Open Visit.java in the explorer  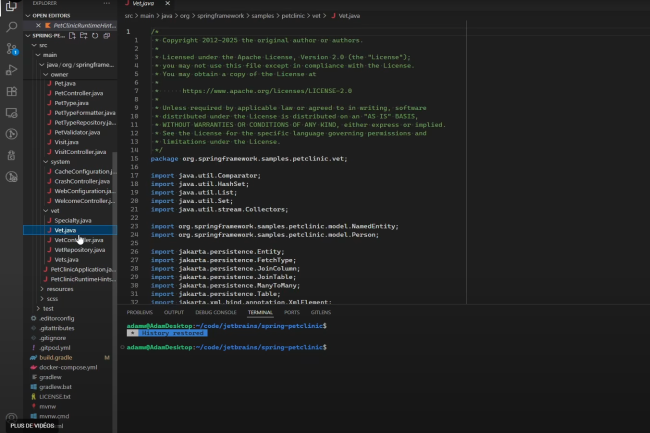(66, 142)
